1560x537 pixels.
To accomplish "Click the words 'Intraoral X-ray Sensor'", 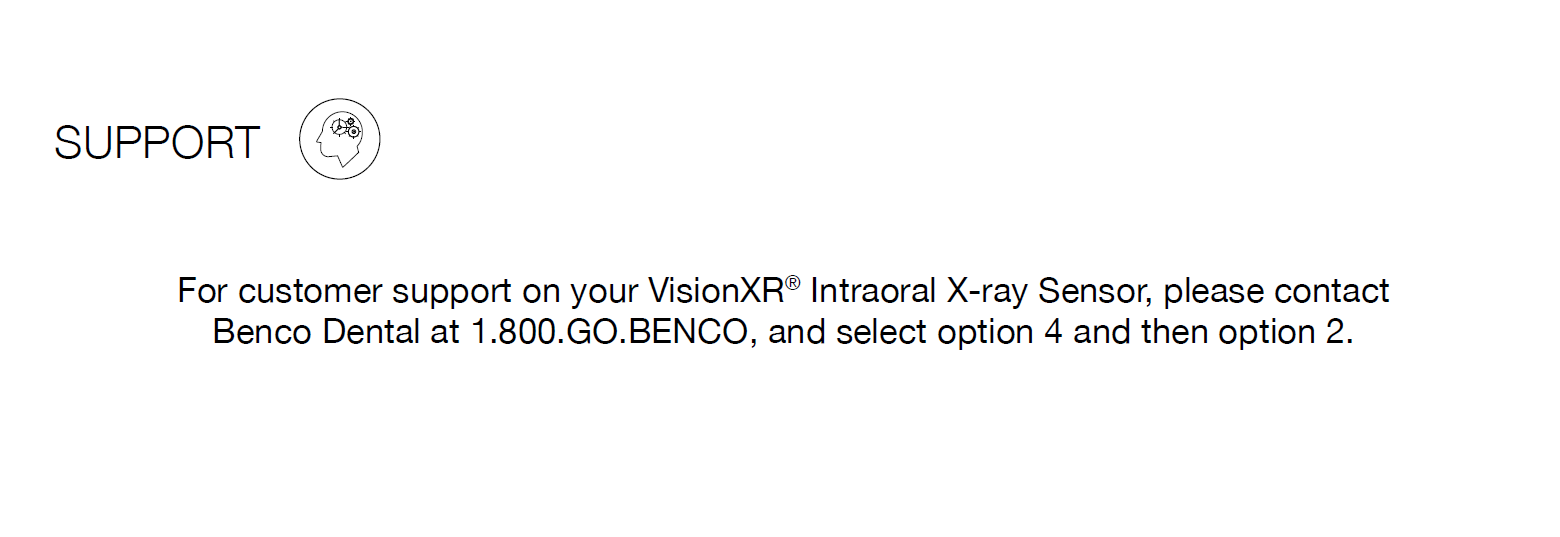I will click(x=982, y=291).
